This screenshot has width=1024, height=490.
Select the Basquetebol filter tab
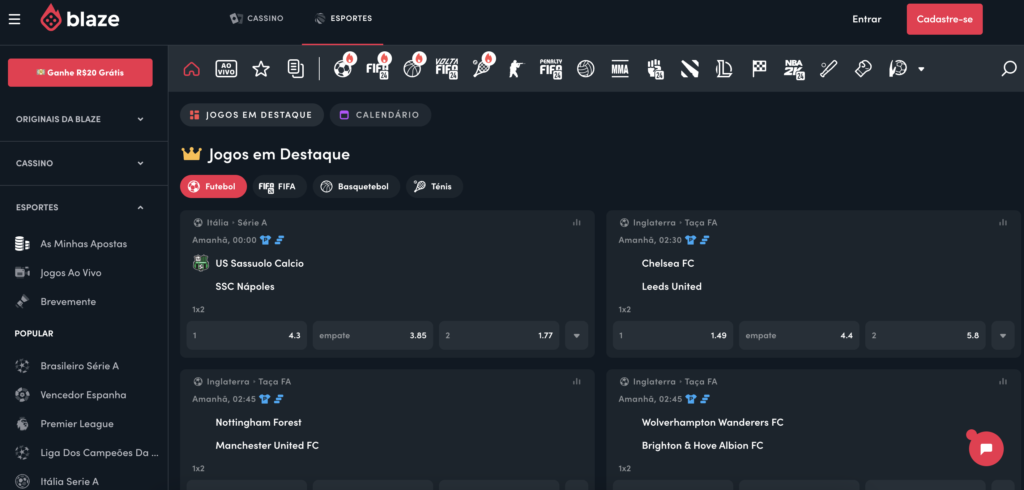coord(356,186)
